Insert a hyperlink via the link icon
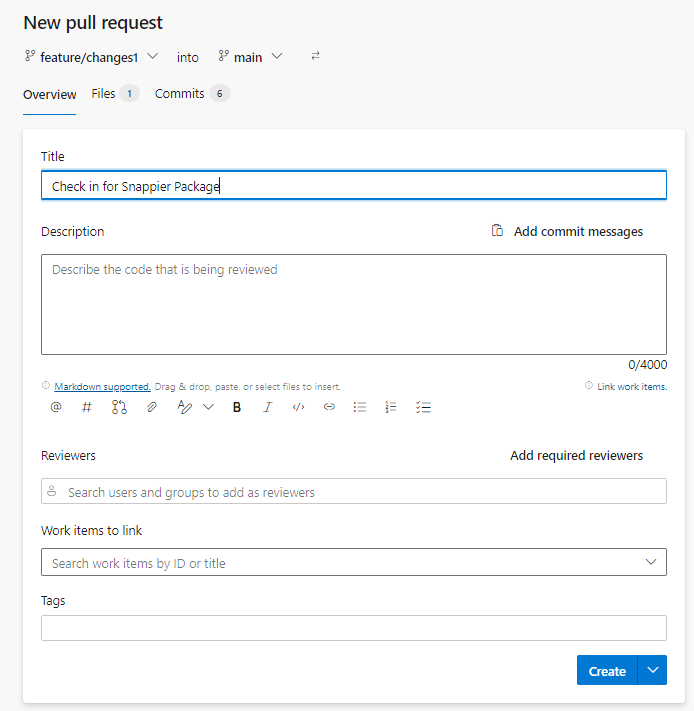The image size is (694, 711). 329,407
